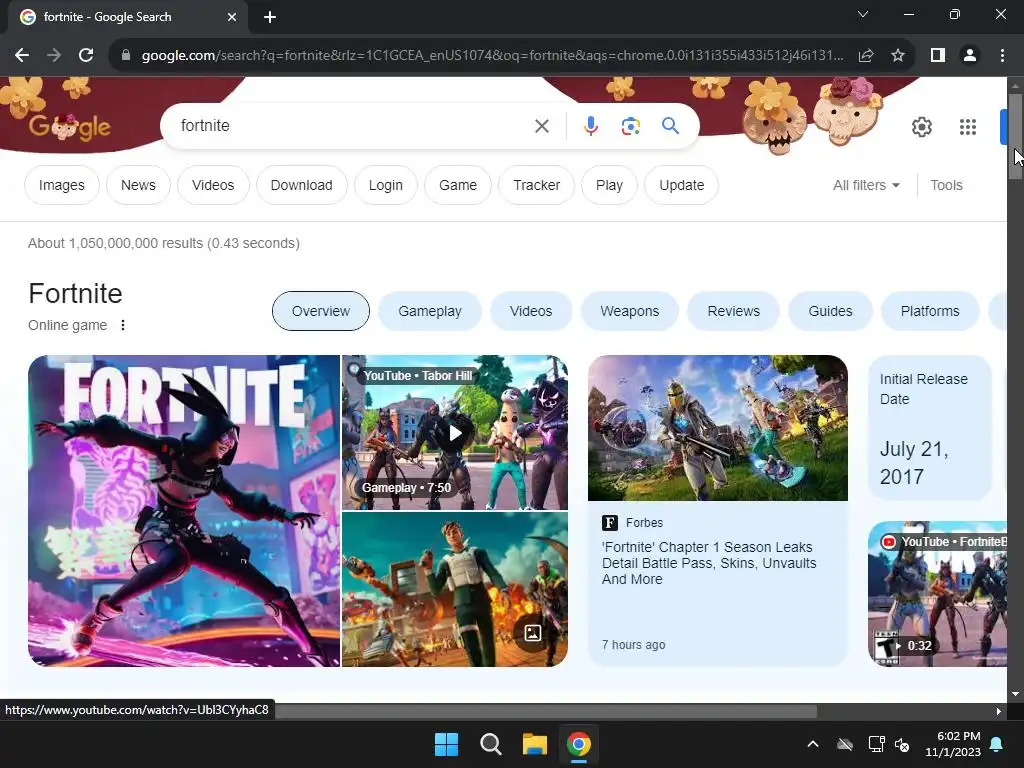Viewport: 1024px width, 768px height.
Task: Filter results by Videos chip near top
Action: pos(213,185)
